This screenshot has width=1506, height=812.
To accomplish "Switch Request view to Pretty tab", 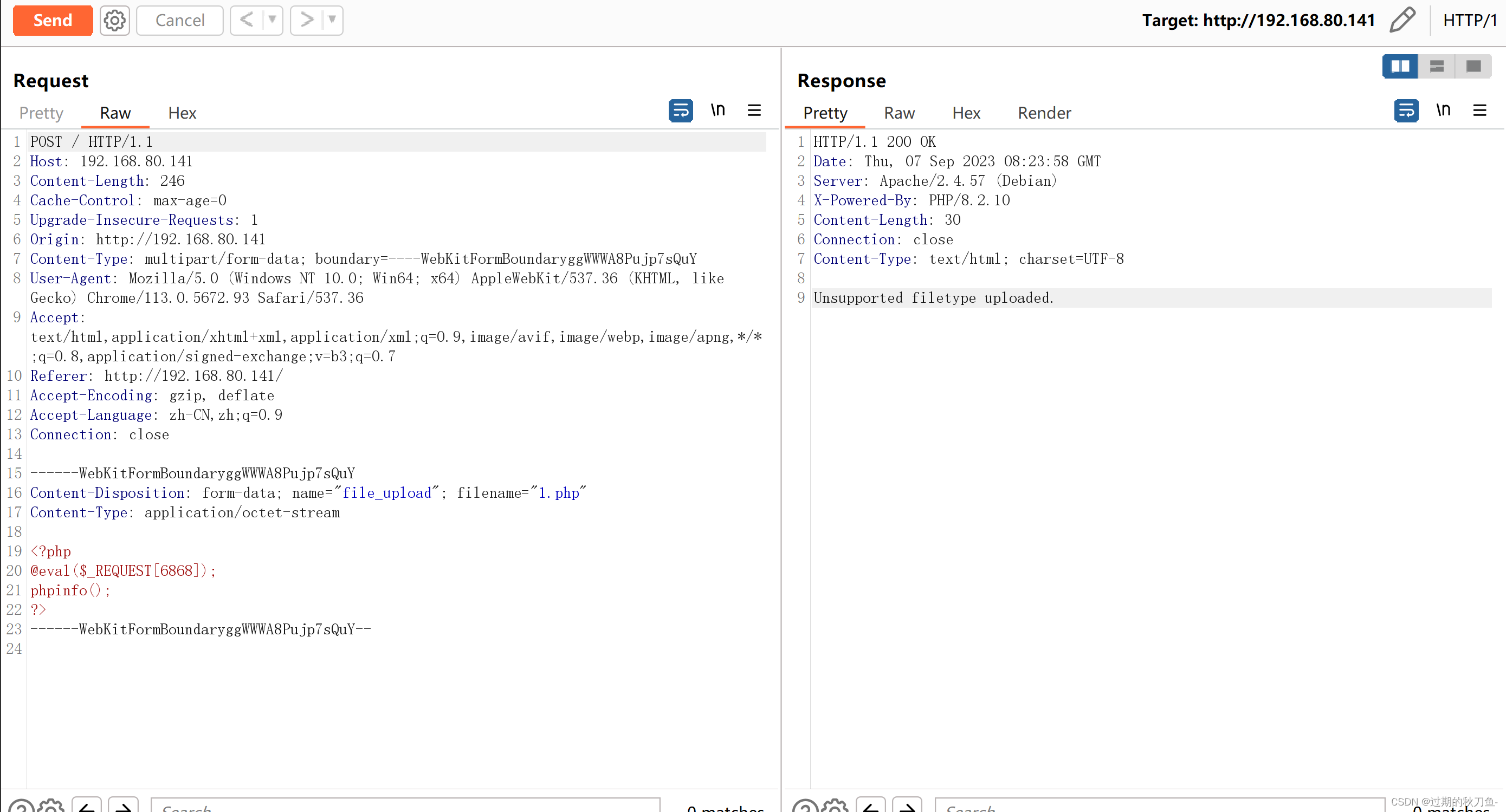I will [x=41, y=113].
